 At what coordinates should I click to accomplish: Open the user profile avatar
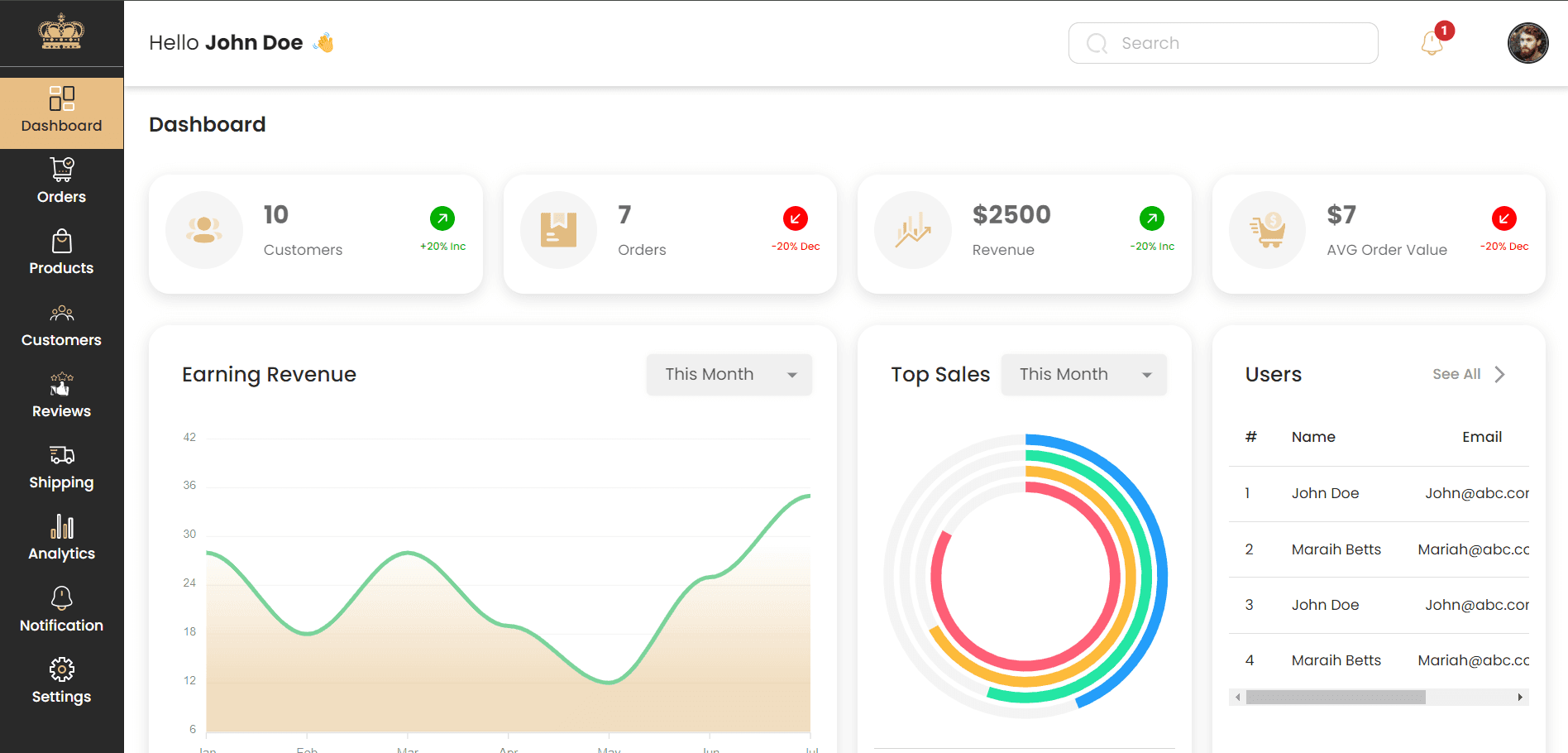(1527, 43)
